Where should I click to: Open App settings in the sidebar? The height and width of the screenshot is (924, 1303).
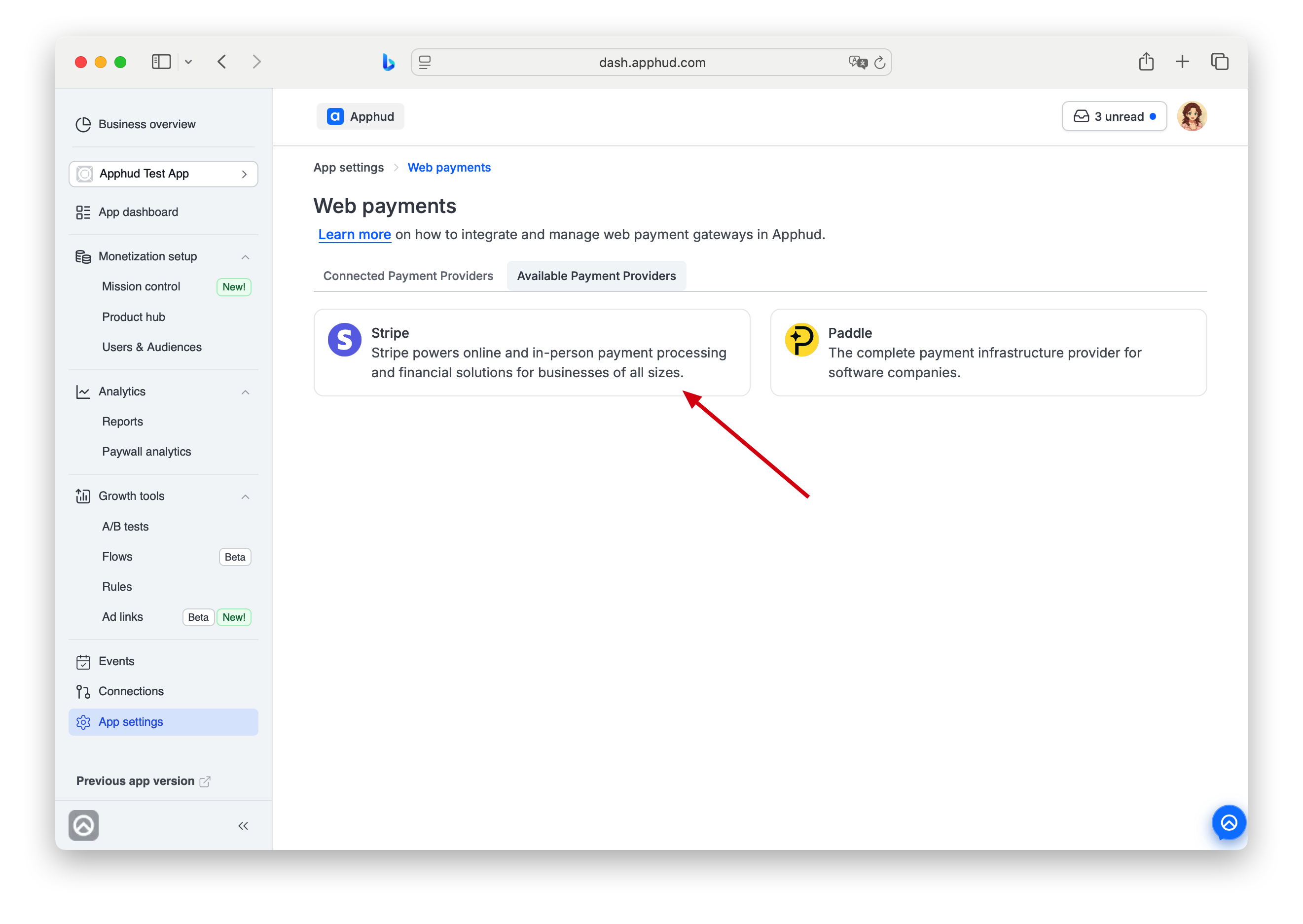coord(163,721)
